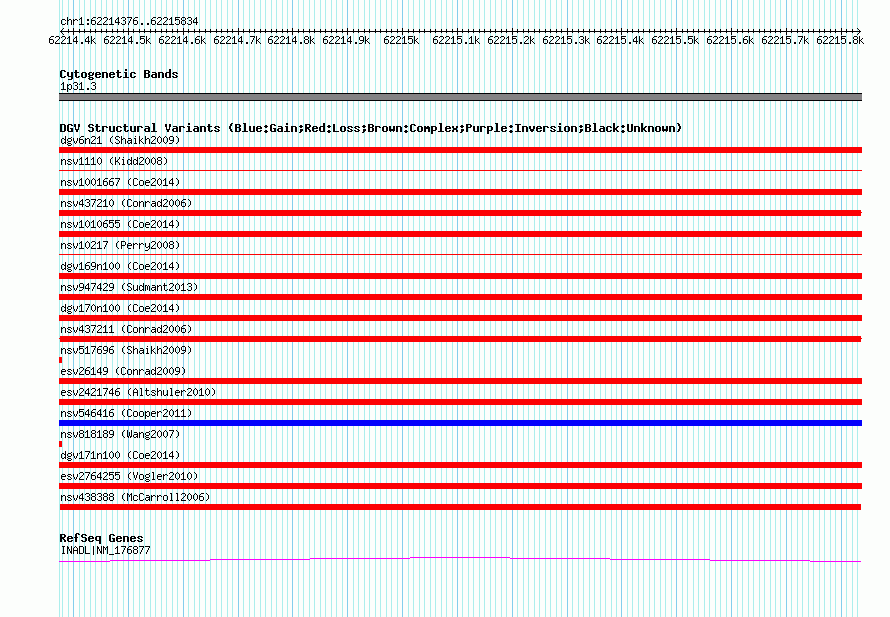Click the chr1:62214376..62215834 region label
Screen dimensions: 890x617
[x=129, y=22]
